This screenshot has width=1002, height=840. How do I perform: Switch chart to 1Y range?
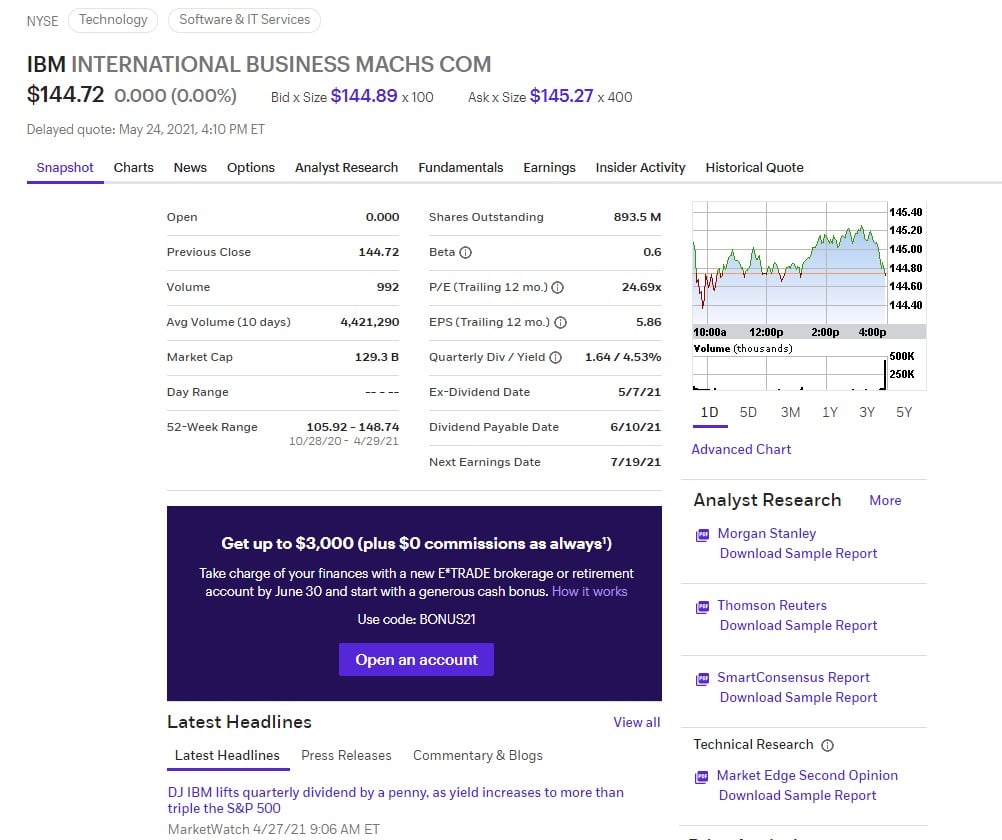pyautogui.click(x=830, y=412)
